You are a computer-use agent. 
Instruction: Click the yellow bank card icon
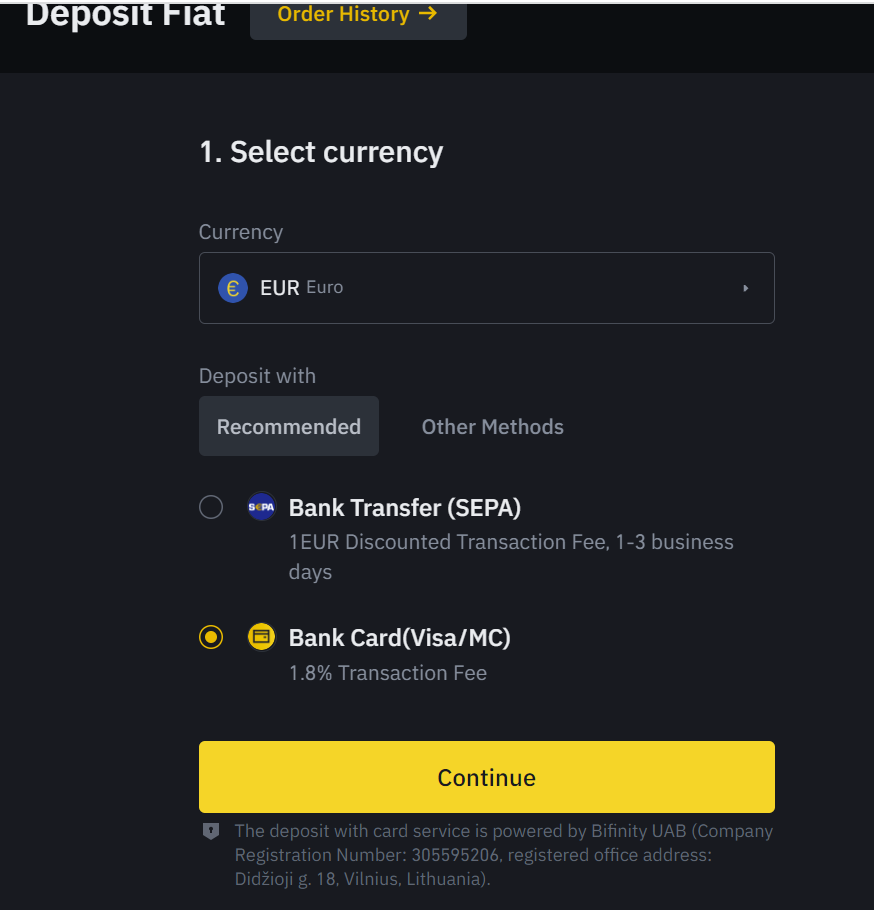(261, 636)
